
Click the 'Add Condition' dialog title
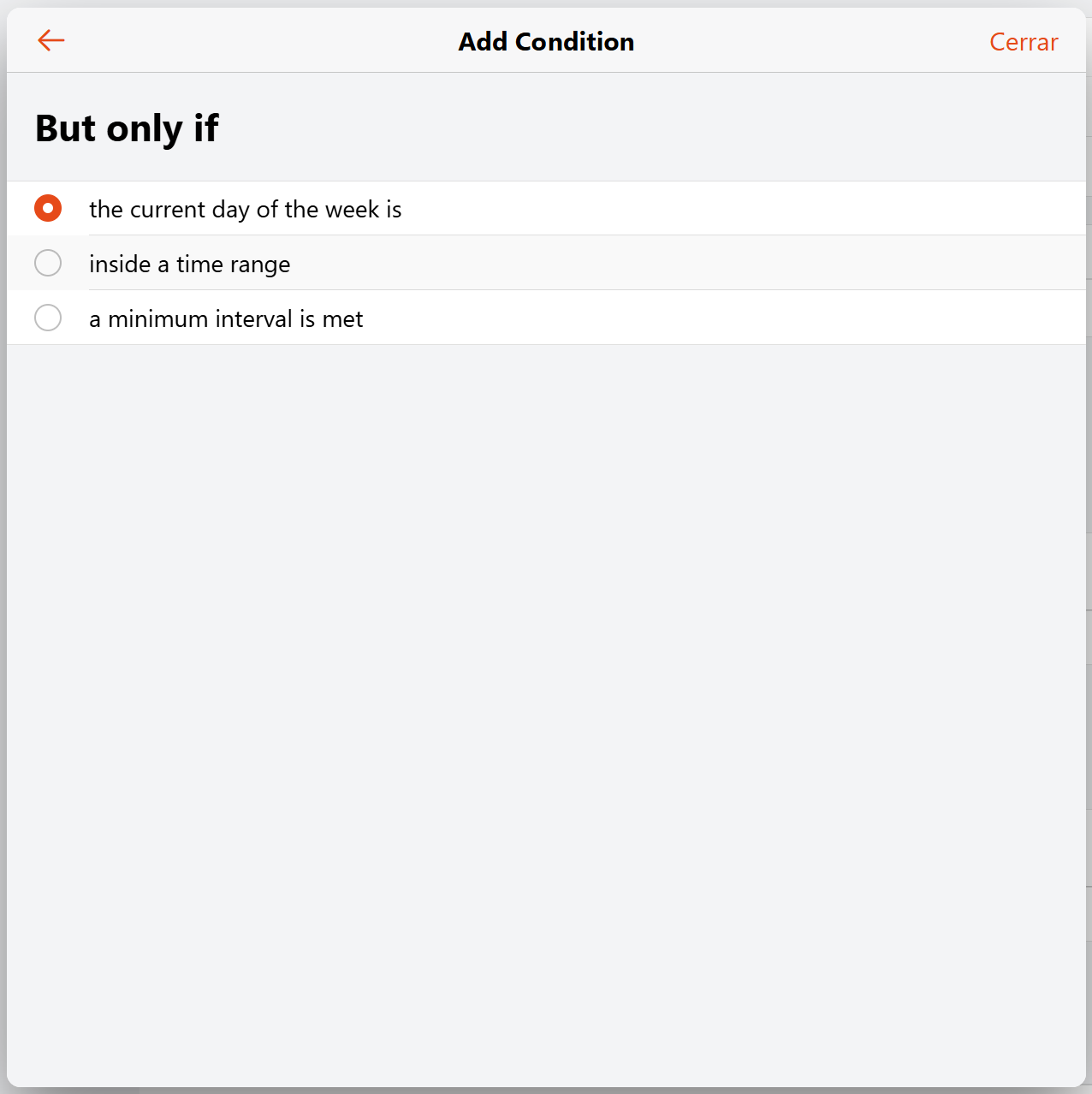click(x=546, y=42)
